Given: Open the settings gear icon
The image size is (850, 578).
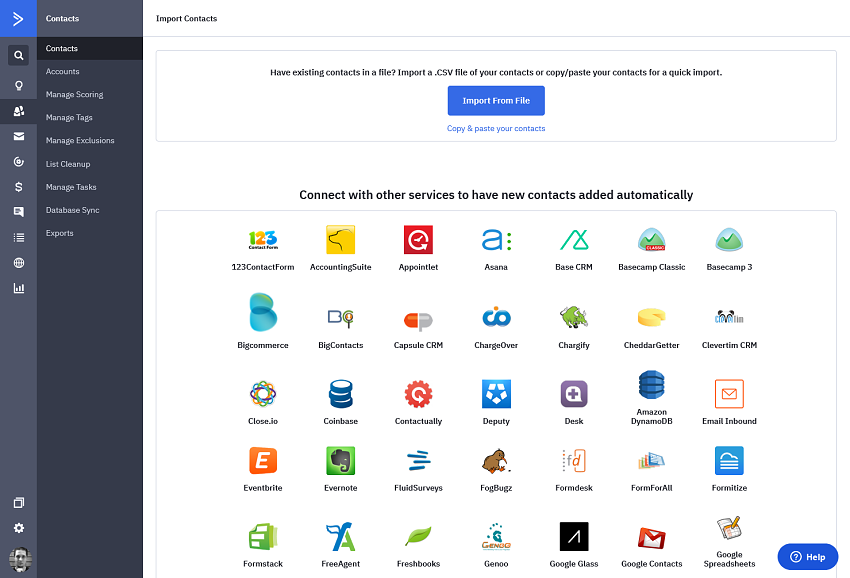Looking at the screenshot, I should (18, 528).
